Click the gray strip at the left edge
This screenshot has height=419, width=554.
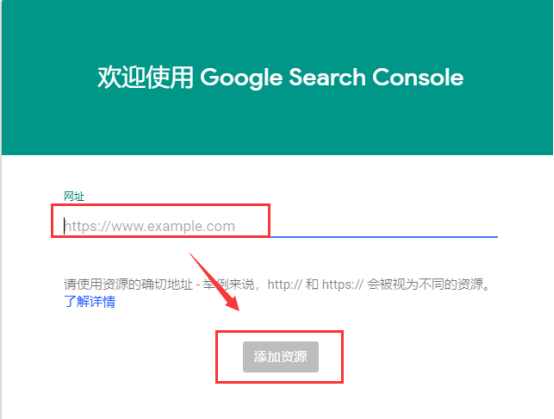point(1,286)
